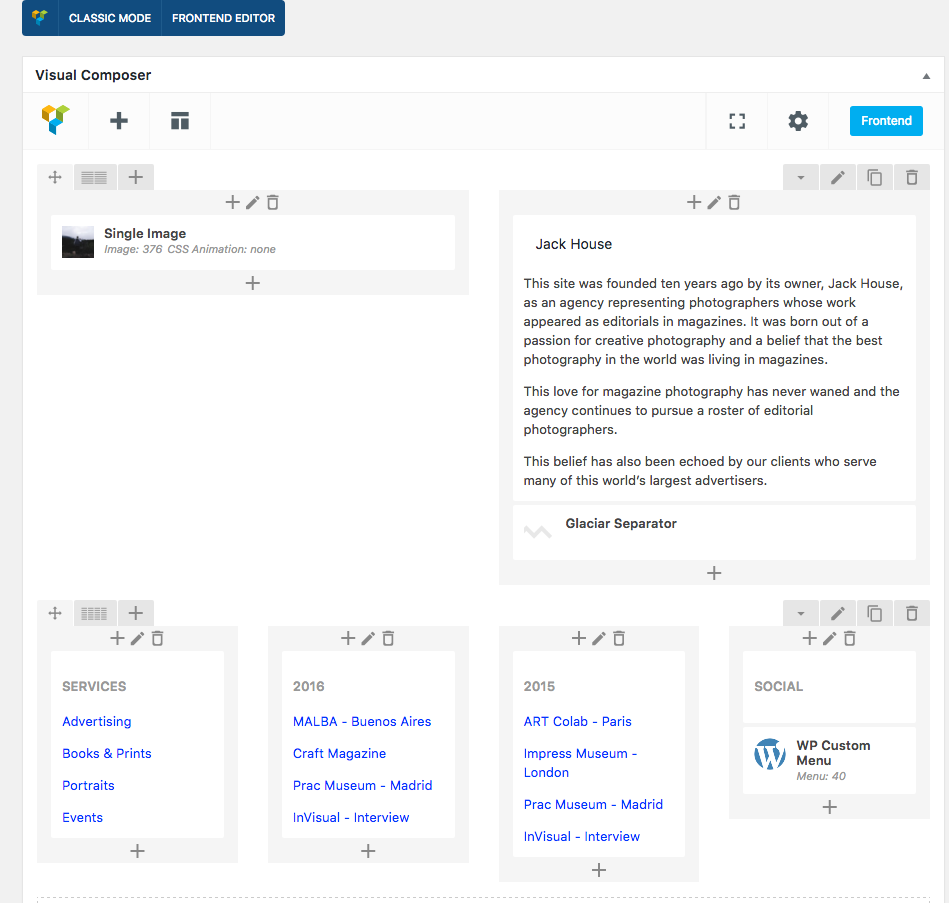The image size is (949, 903).
Task: Click the blue Frontend button
Action: coord(886,121)
